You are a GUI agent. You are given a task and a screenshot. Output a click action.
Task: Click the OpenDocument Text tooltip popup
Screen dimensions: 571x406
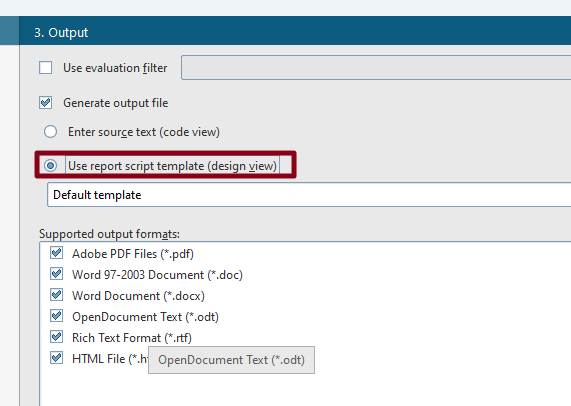click(231, 360)
